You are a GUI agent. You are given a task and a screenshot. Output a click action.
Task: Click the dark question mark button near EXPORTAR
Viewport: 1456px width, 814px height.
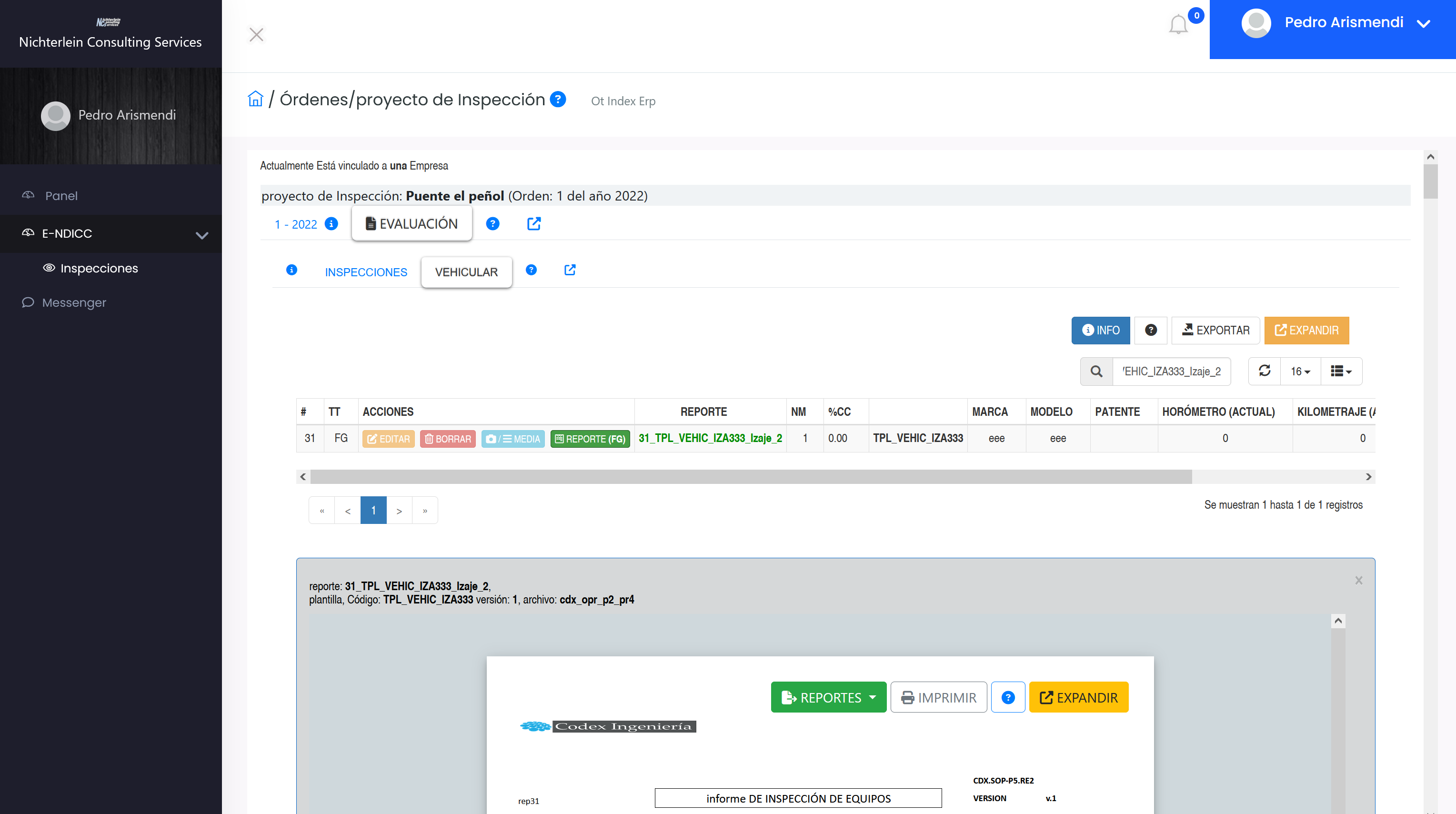1150,330
